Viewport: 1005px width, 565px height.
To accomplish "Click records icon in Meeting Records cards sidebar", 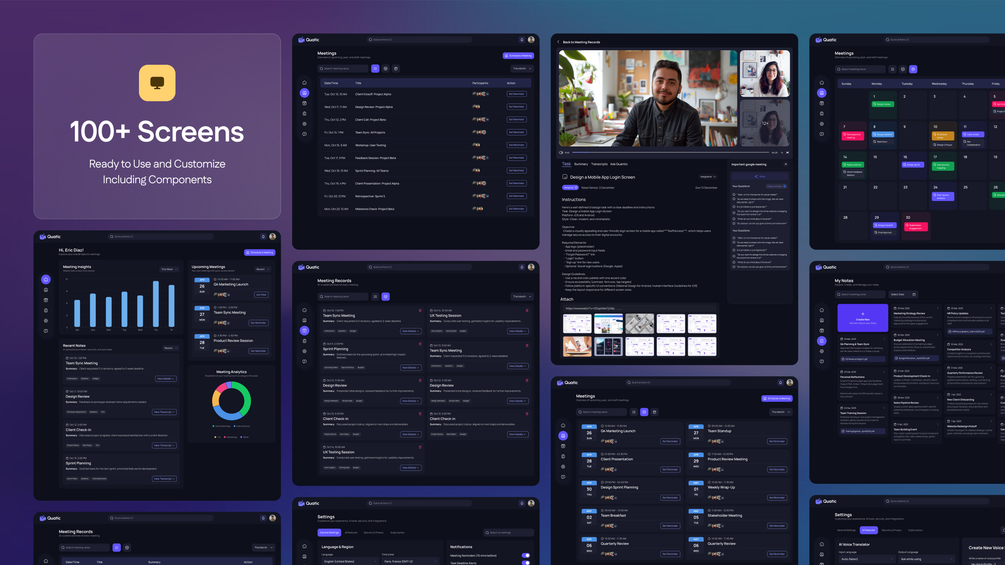I will (304, 331).
